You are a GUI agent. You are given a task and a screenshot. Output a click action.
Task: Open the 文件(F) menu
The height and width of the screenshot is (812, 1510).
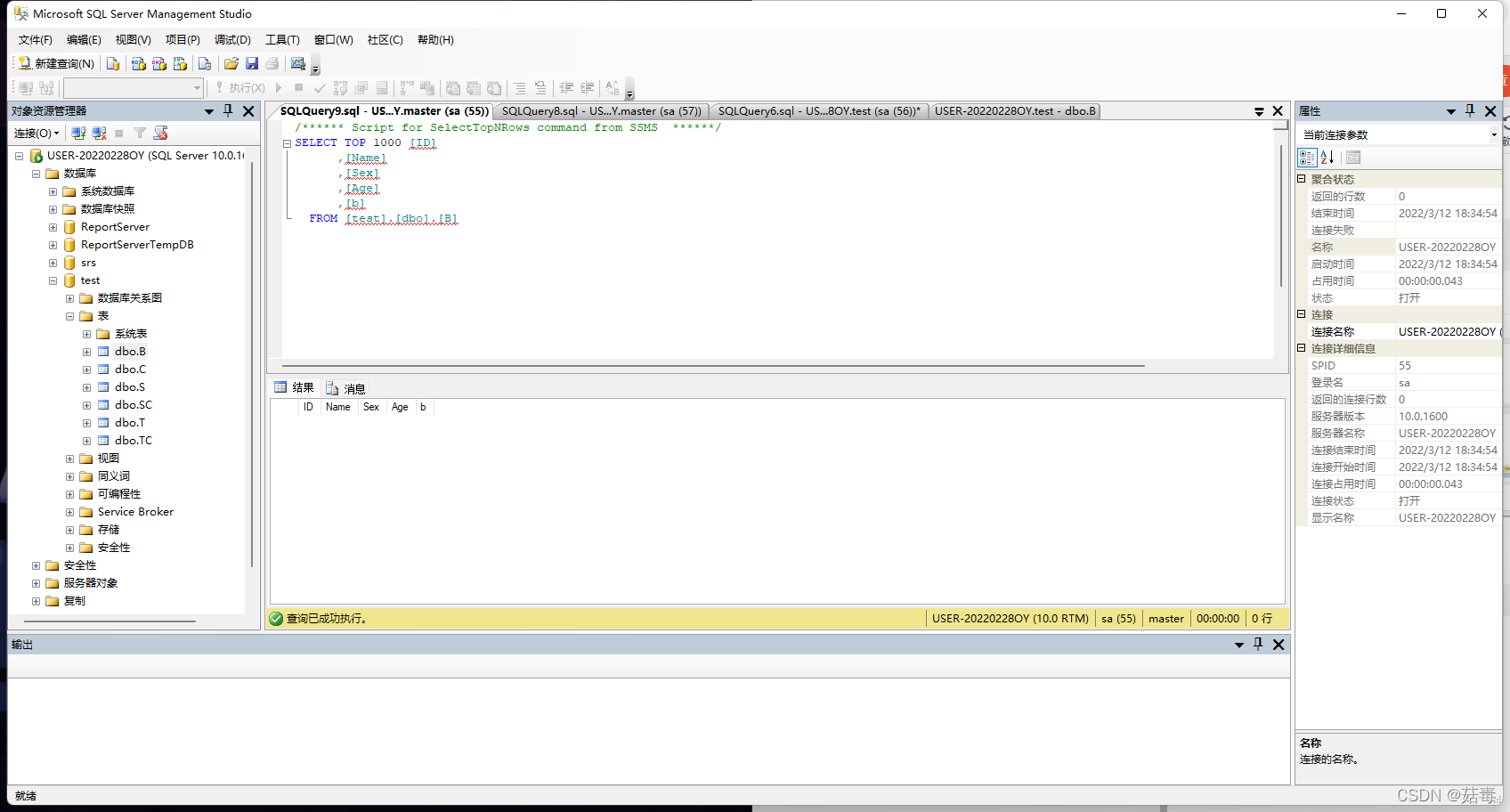[36, 40]
